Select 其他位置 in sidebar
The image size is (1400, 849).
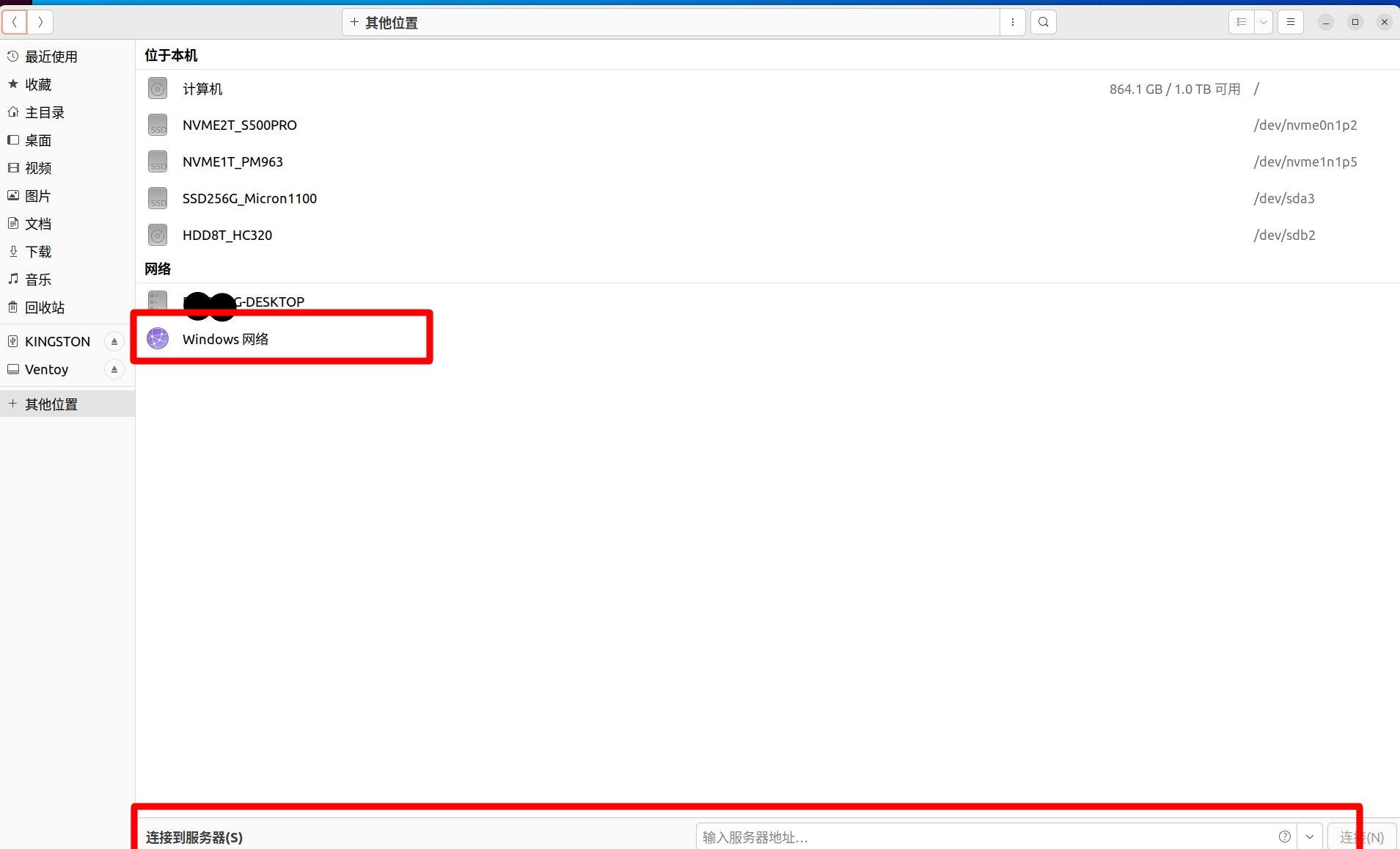[x=67, y=404]
